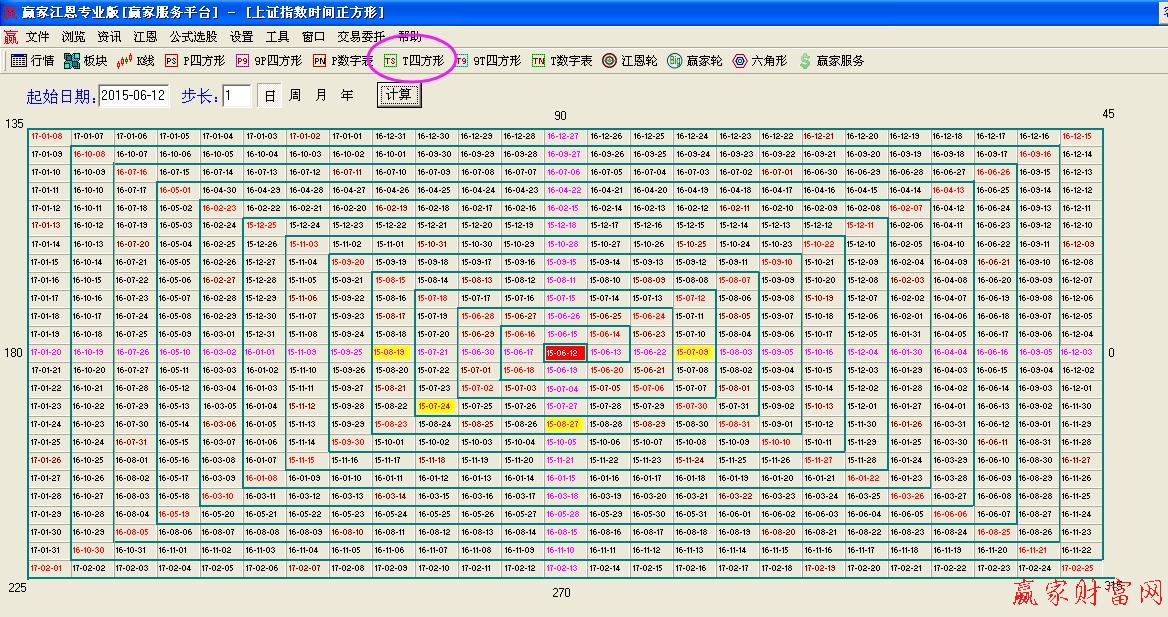Open the 江恩 menu
1168x617 pixels.
(x=144, y=36)
